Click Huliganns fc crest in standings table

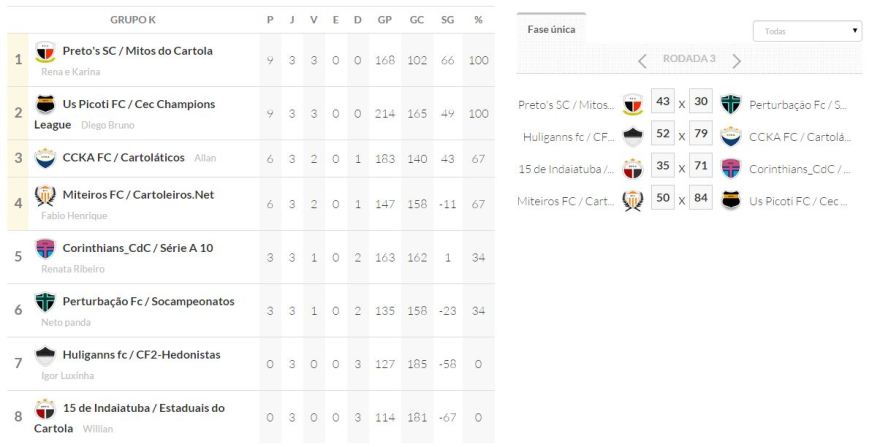tap(45, 355)
